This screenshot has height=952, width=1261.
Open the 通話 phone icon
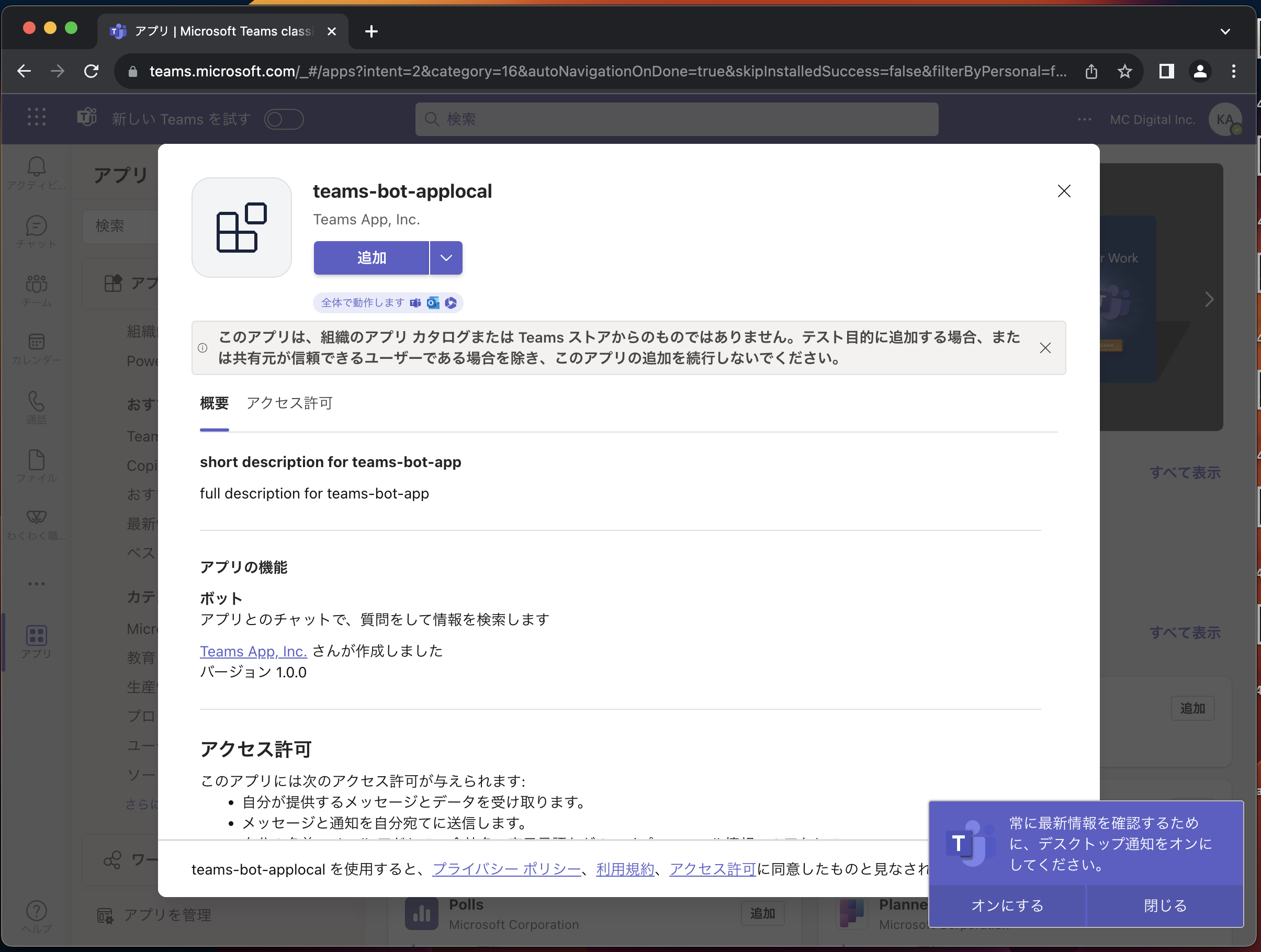click(x=37, y=407)
